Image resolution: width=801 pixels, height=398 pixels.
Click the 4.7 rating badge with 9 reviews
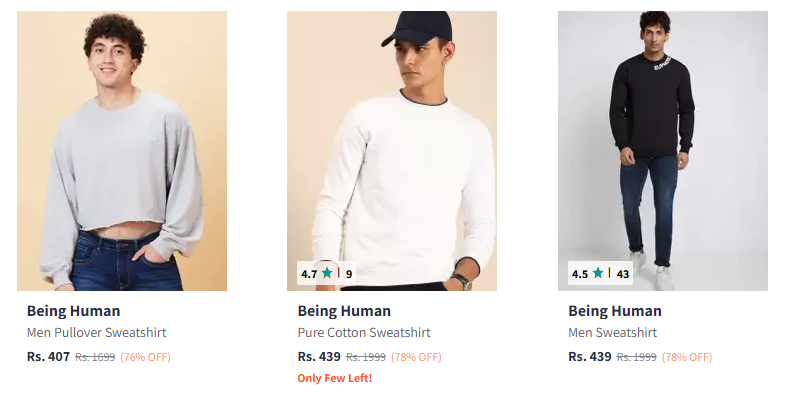tap(326, 273)
